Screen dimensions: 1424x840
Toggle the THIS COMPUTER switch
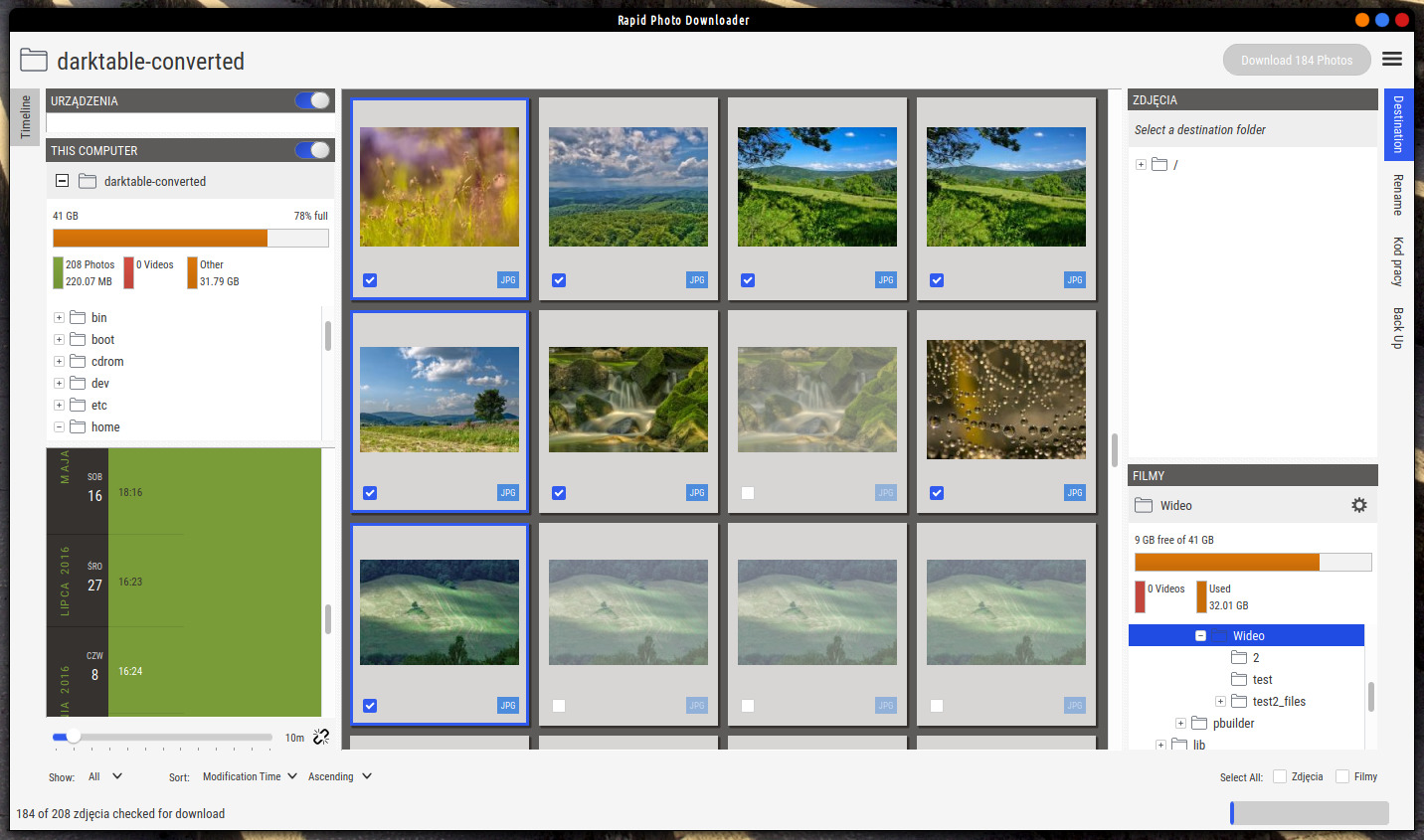pos(312,150)
